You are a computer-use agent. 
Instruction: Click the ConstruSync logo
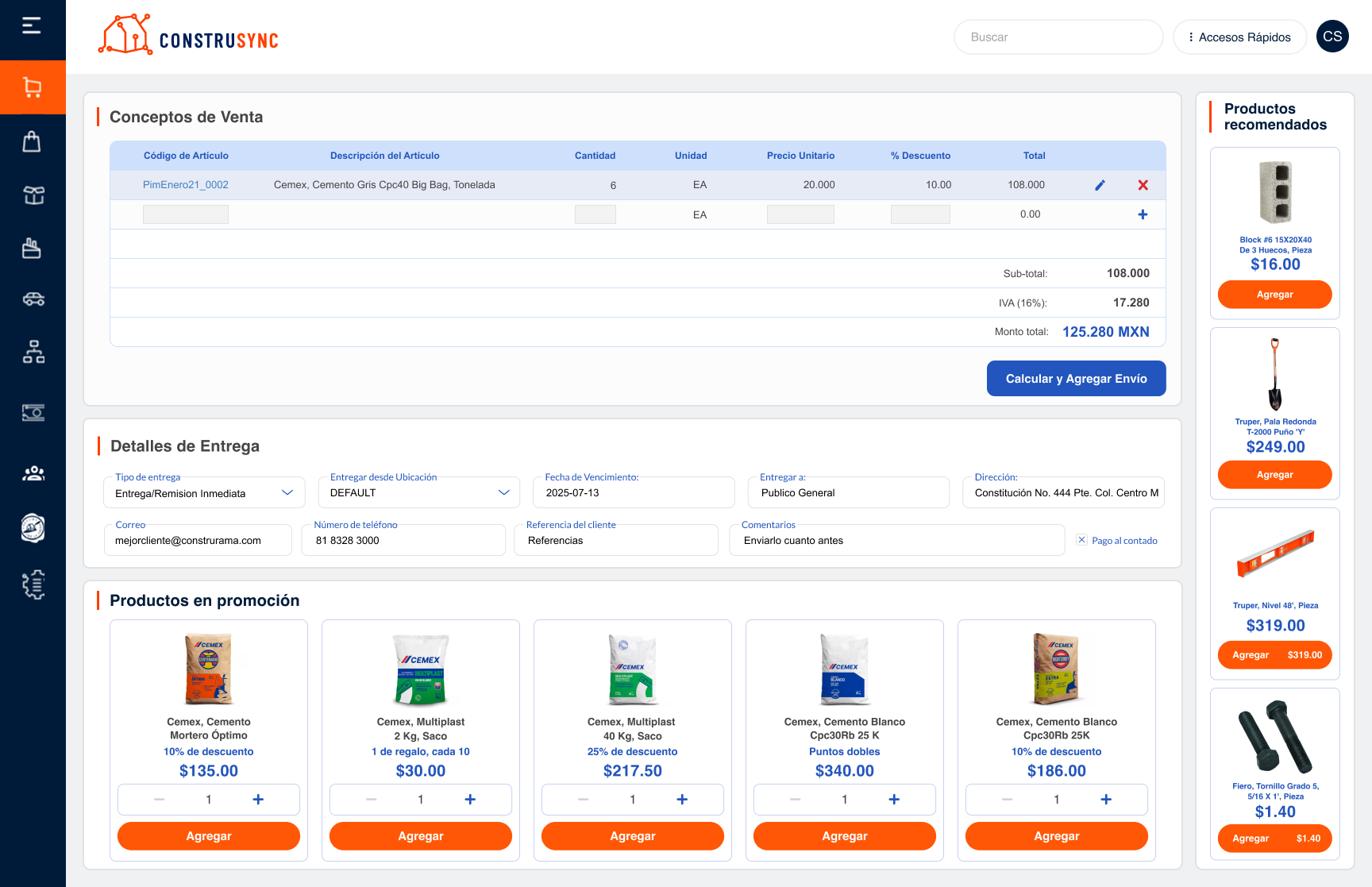click(188, 36)
